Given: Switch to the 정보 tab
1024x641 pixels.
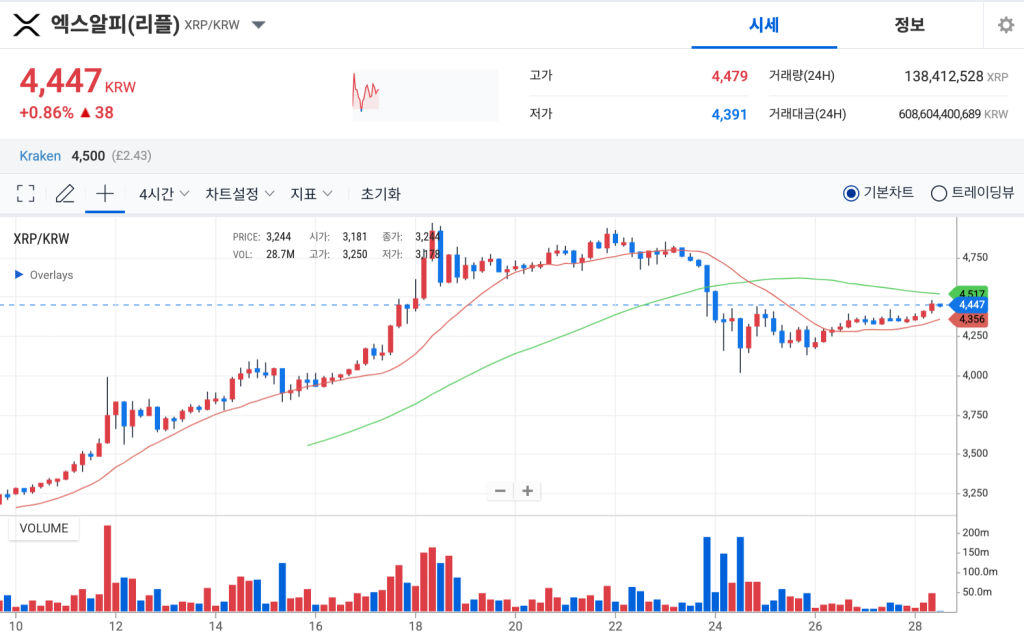Looking at the screenshot, I should click(x=909, y=25).
